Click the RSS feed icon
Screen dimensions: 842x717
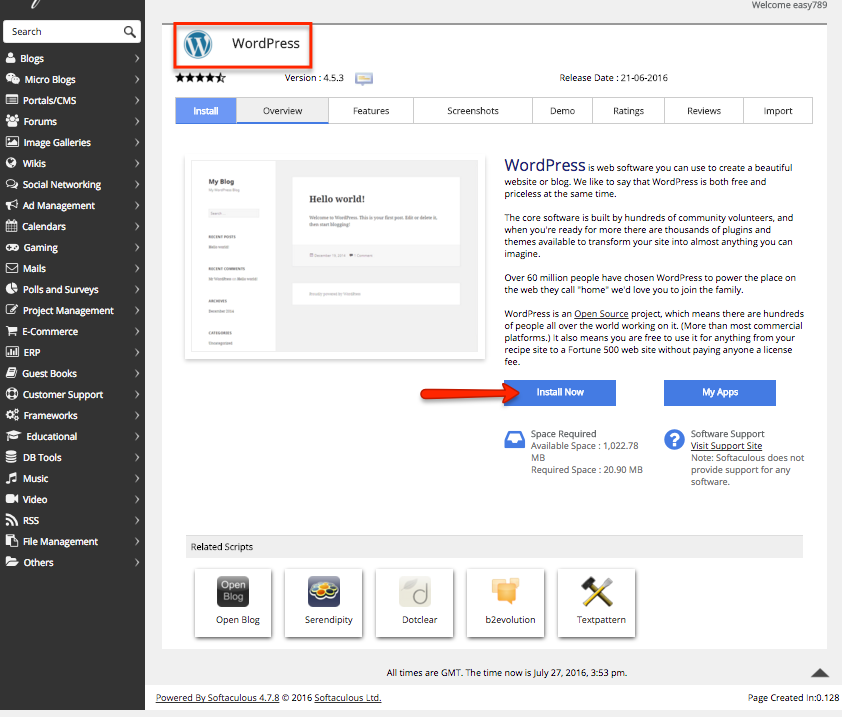pos(12,520)
